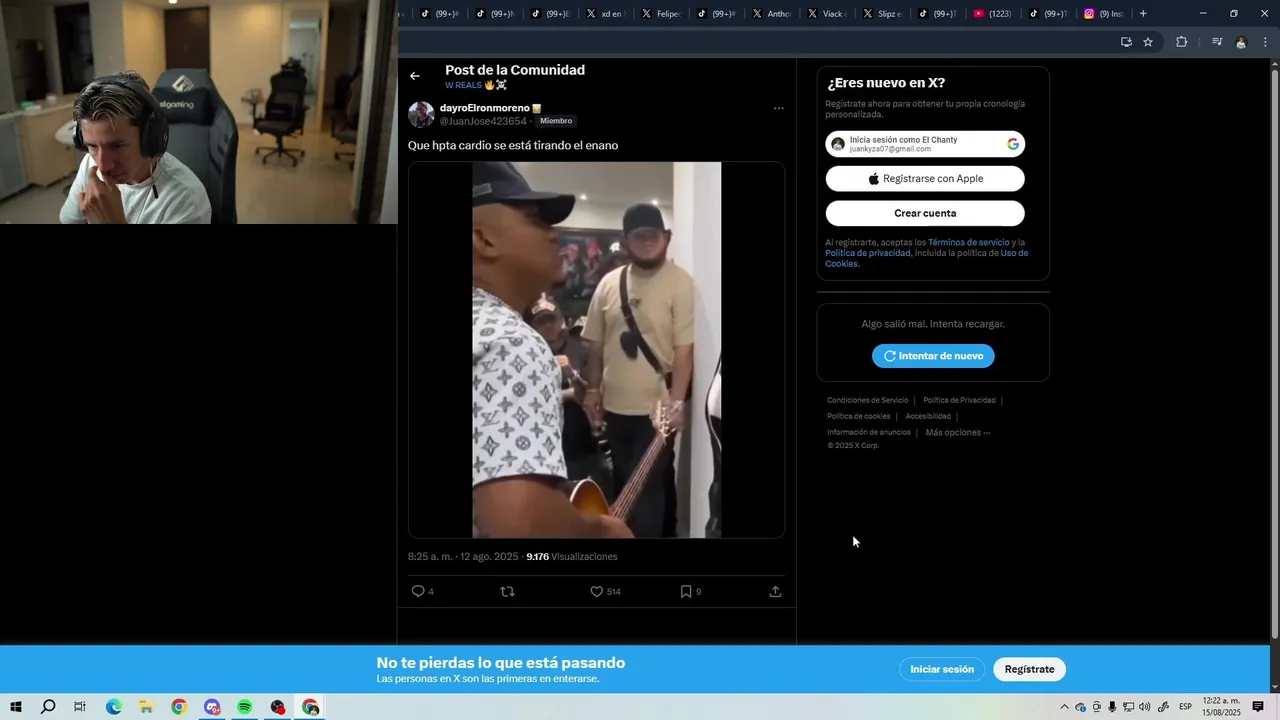The width and height of the screenshot is (1280, 720).
Task: Open the Discord taskbar icon
Action: coord(212,707)
